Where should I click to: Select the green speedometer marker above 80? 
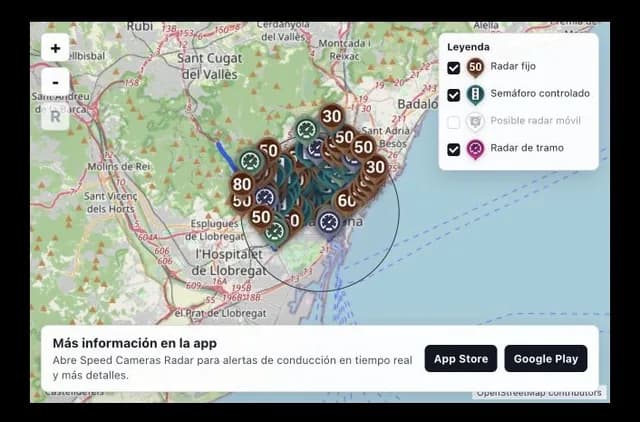click(250, 162)
